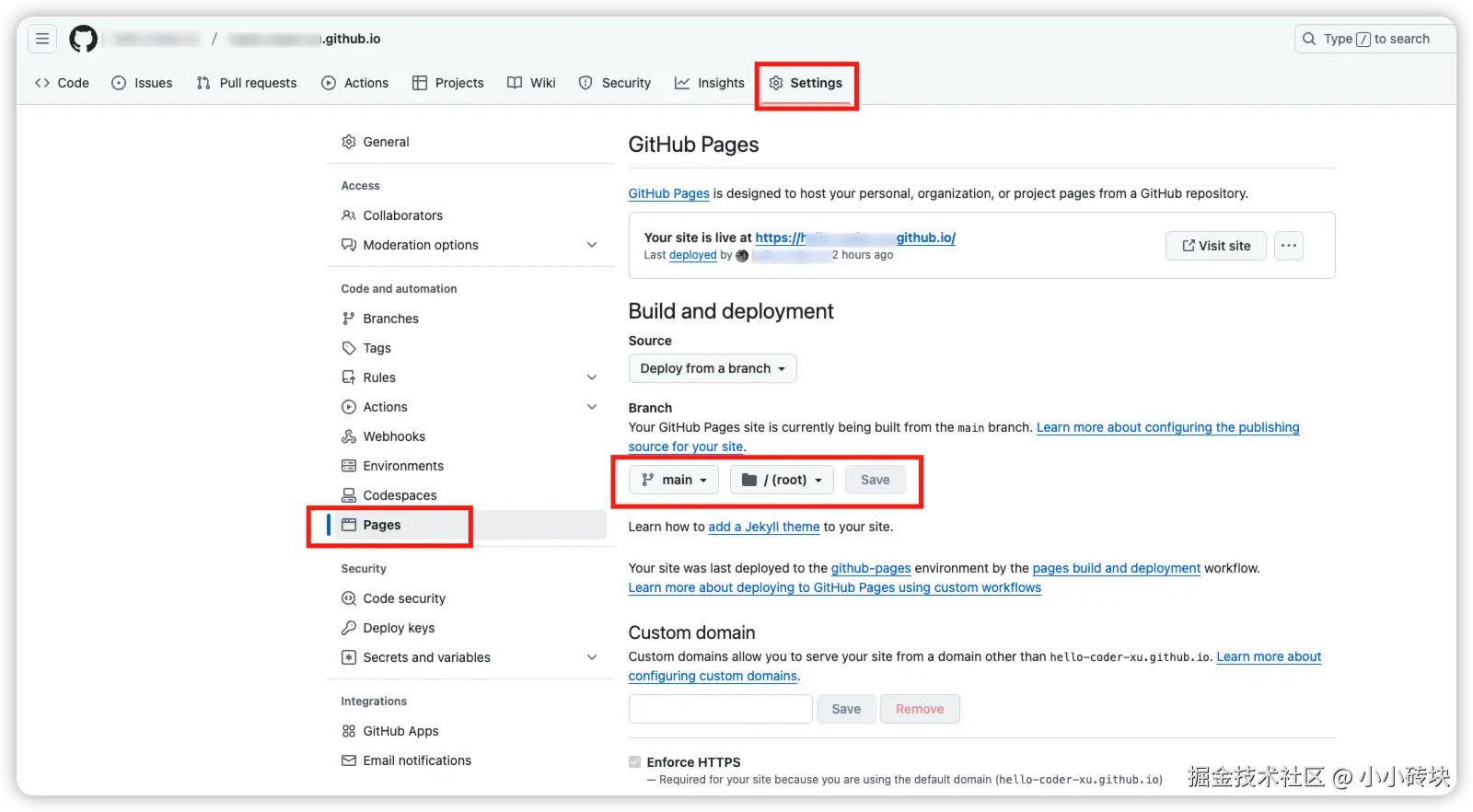Open link about deploying using custom workflows
The width and height of the screenshot is (1473, 812).
(x=834, y=587)
